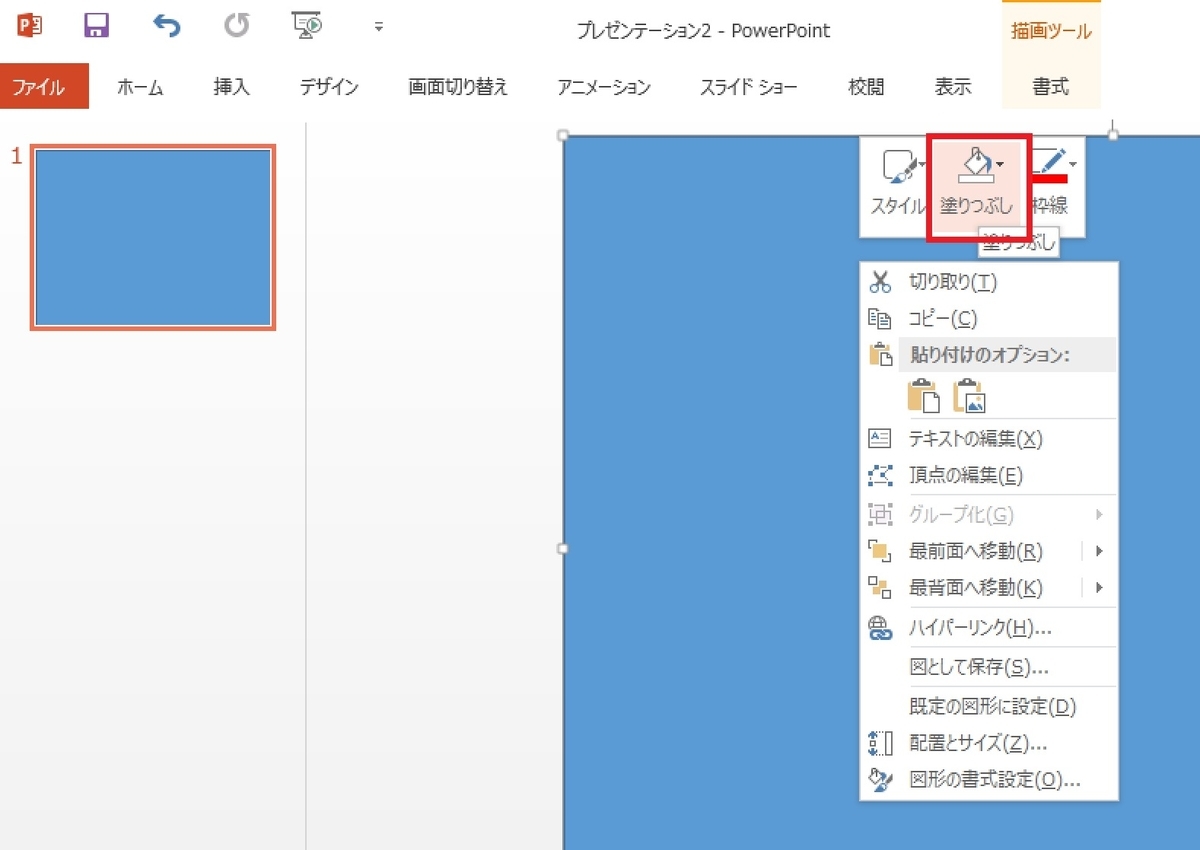Click the copy icon beside コピー
1200x850 pixels.
(x=880, y=319)
